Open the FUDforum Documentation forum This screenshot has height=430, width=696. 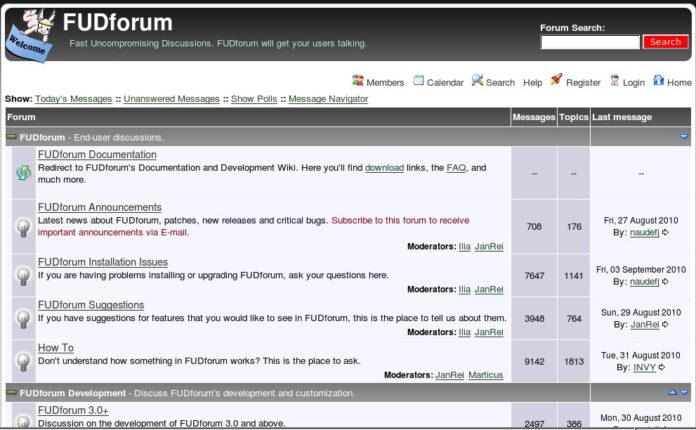tap(97, 154)
